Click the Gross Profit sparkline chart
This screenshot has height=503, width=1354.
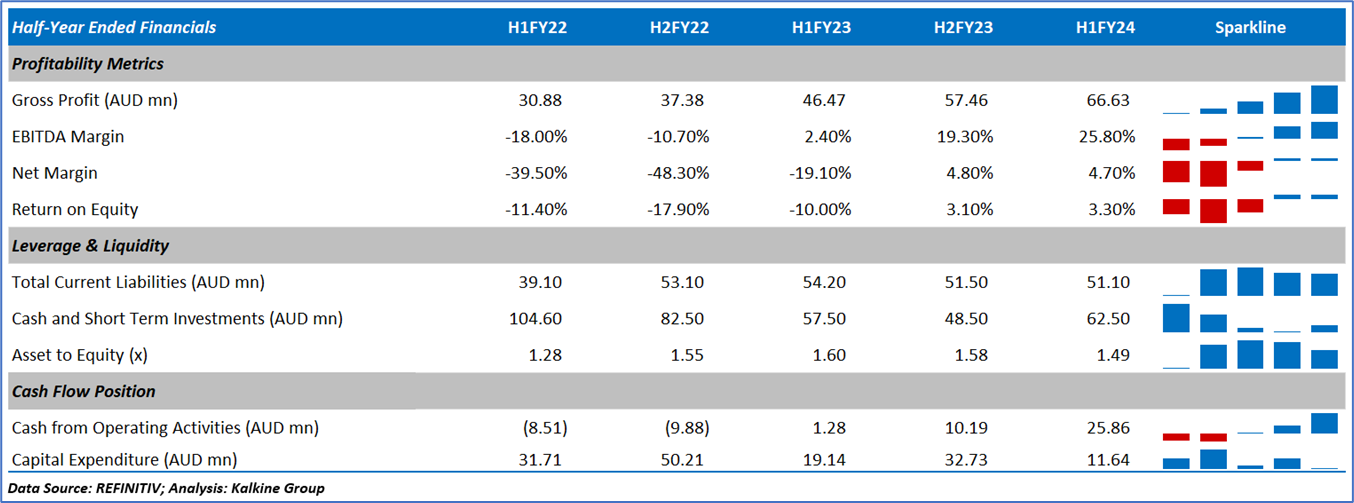[1250, 101]
